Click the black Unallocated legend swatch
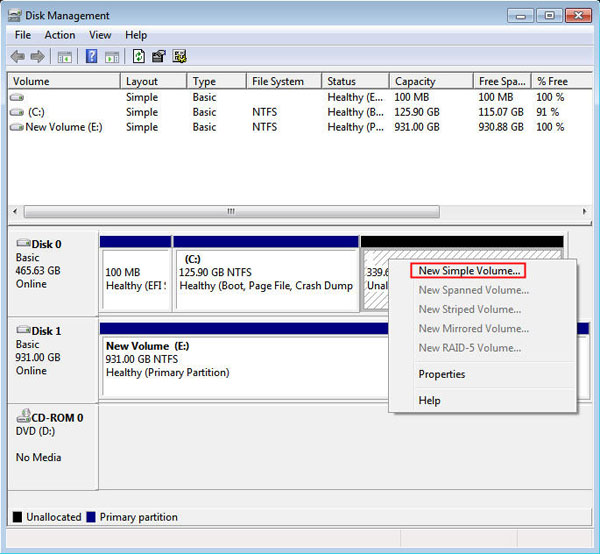 point(17,517)
